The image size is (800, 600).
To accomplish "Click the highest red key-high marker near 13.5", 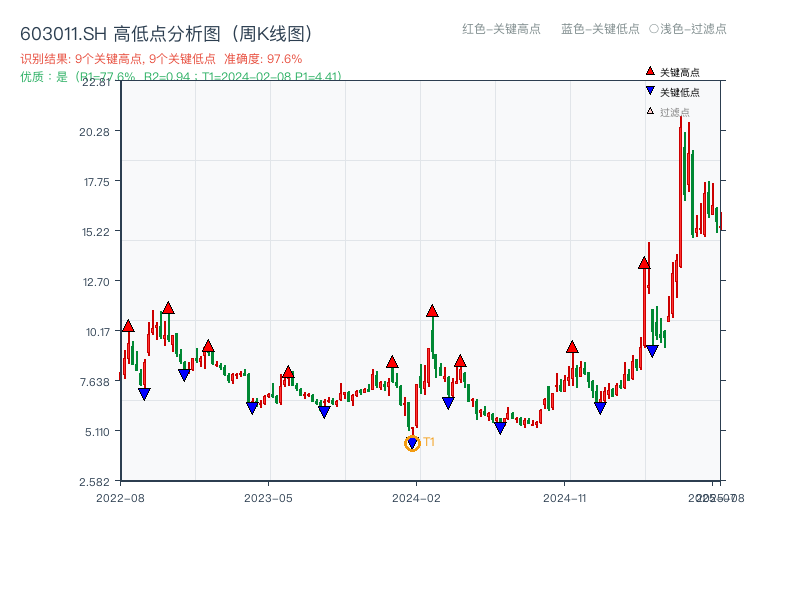I will click(x=644, y=263).
